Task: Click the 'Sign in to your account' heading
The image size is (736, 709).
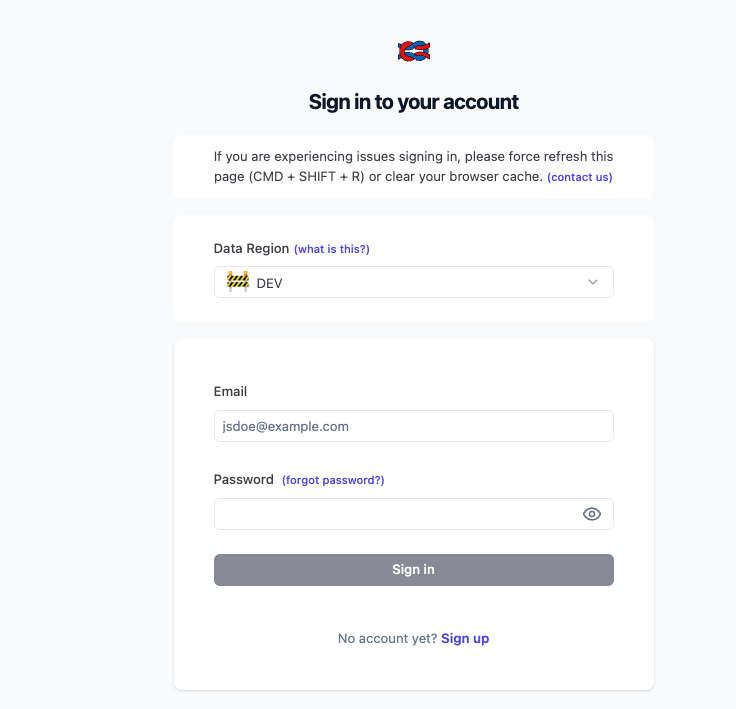Action: 413,102
